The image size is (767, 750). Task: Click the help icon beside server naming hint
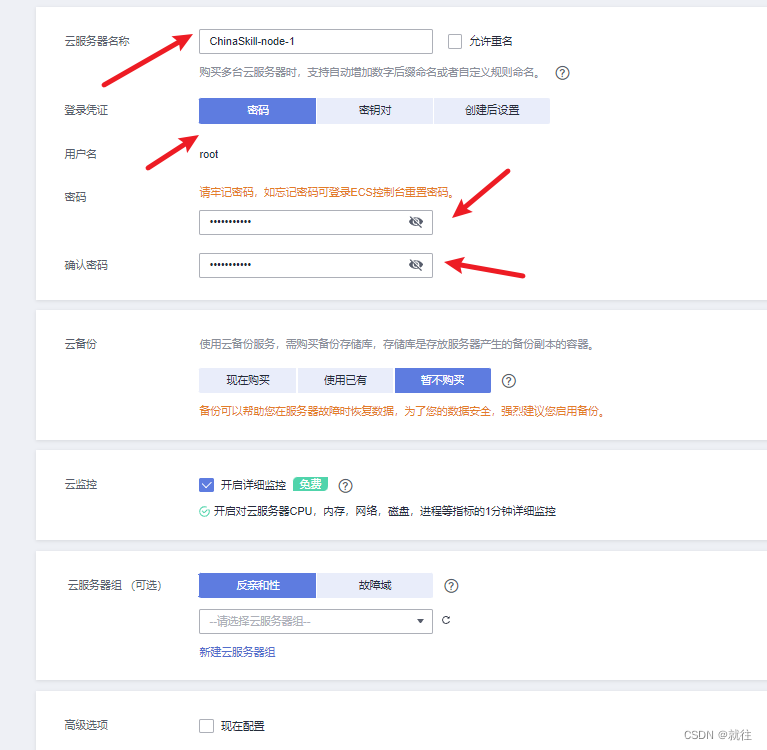(x=562, y=73)
